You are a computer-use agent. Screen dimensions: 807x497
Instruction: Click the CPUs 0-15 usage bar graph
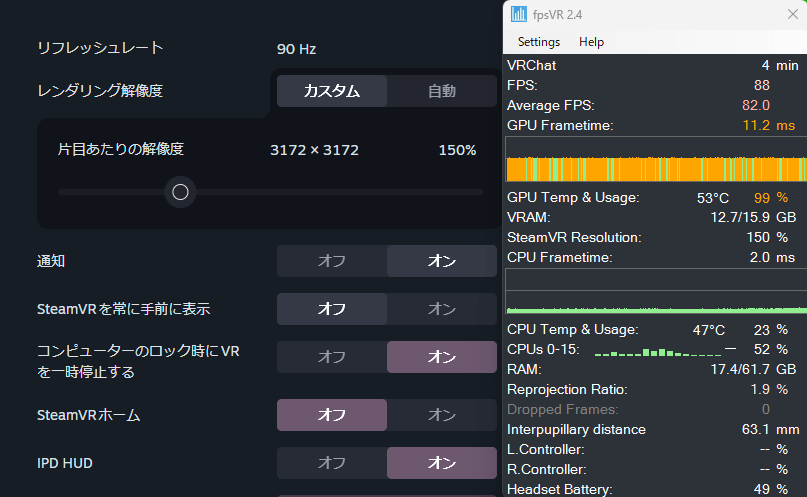pos(657,351)
